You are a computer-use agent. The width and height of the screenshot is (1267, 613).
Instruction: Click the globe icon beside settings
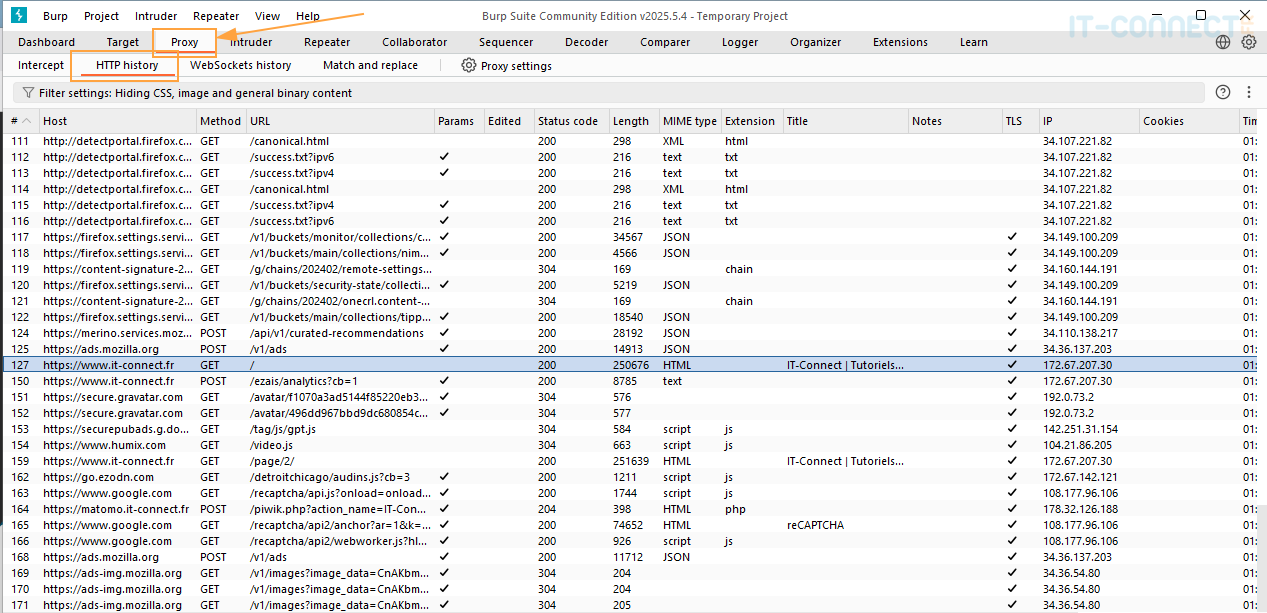(x=1223, y=42)
